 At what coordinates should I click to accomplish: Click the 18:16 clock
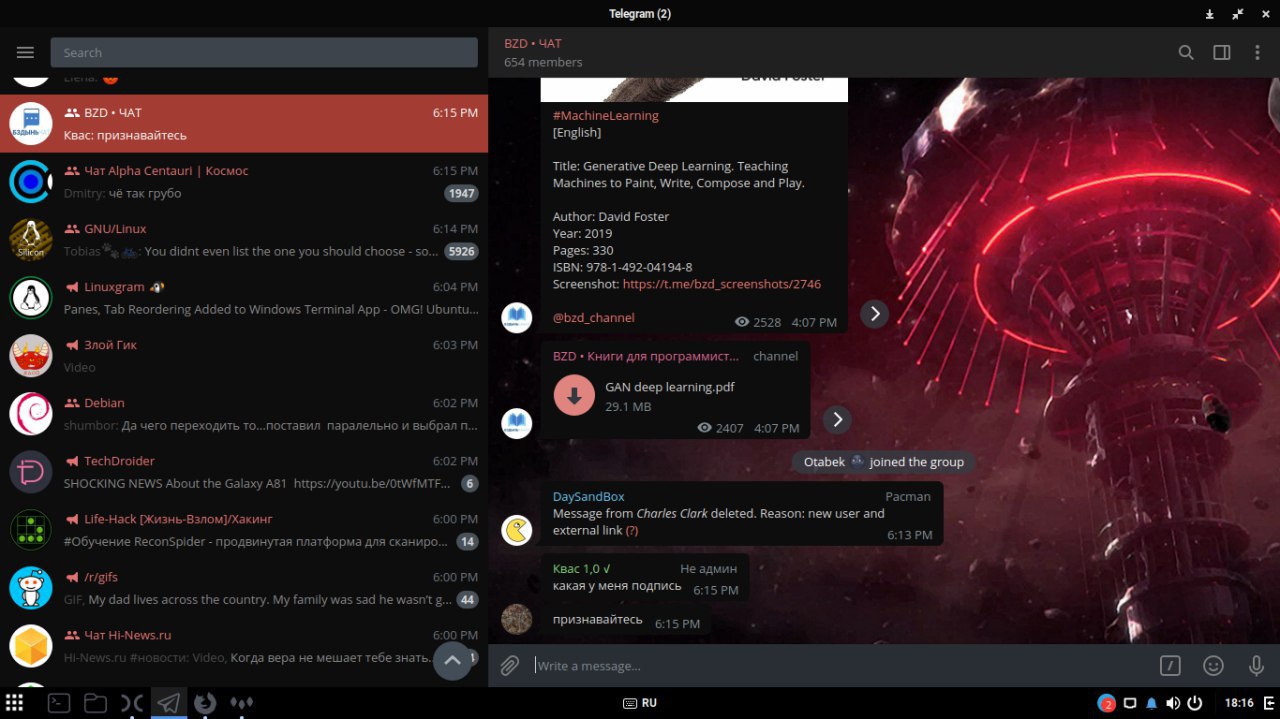1239,703
